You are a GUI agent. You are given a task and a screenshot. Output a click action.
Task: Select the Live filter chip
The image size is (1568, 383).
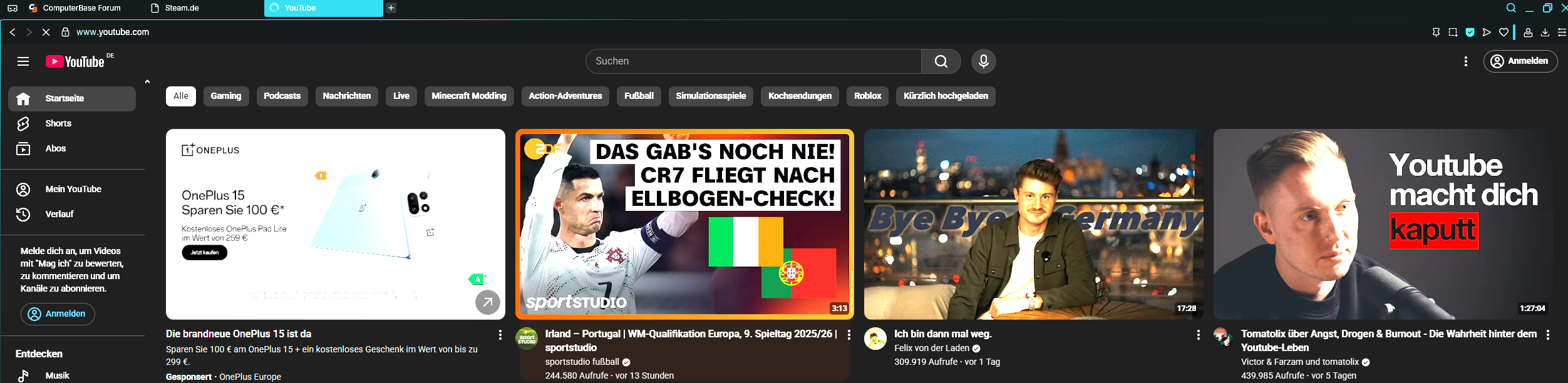[x=401, y=96]
